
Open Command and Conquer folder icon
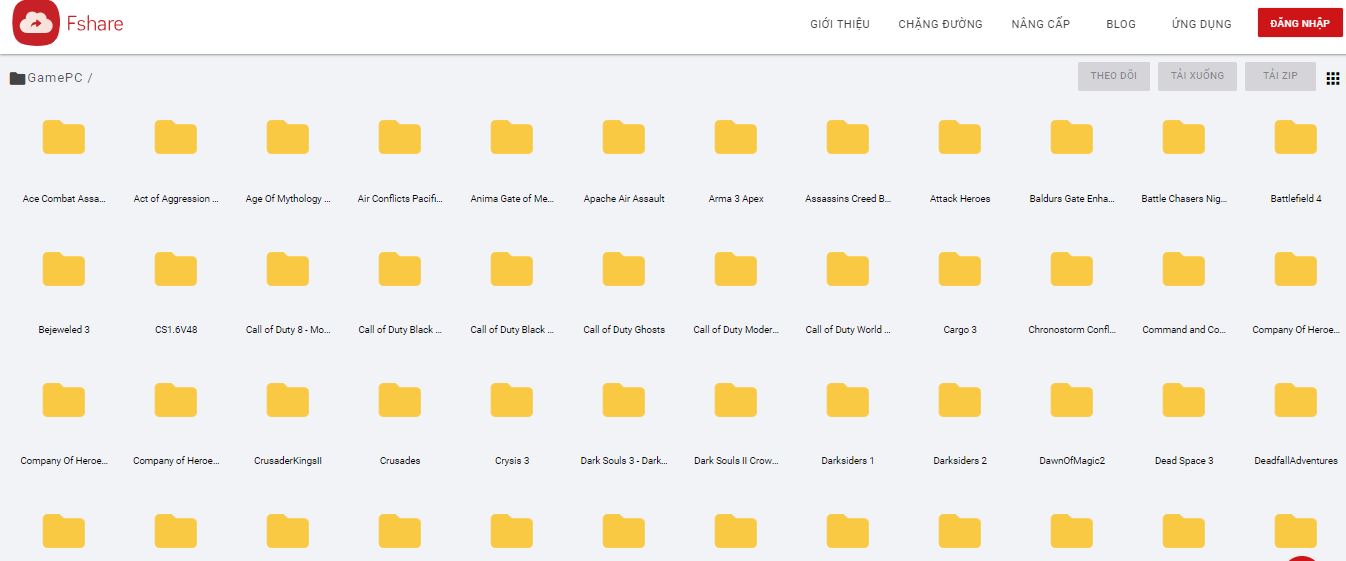tap(1184, 268)
